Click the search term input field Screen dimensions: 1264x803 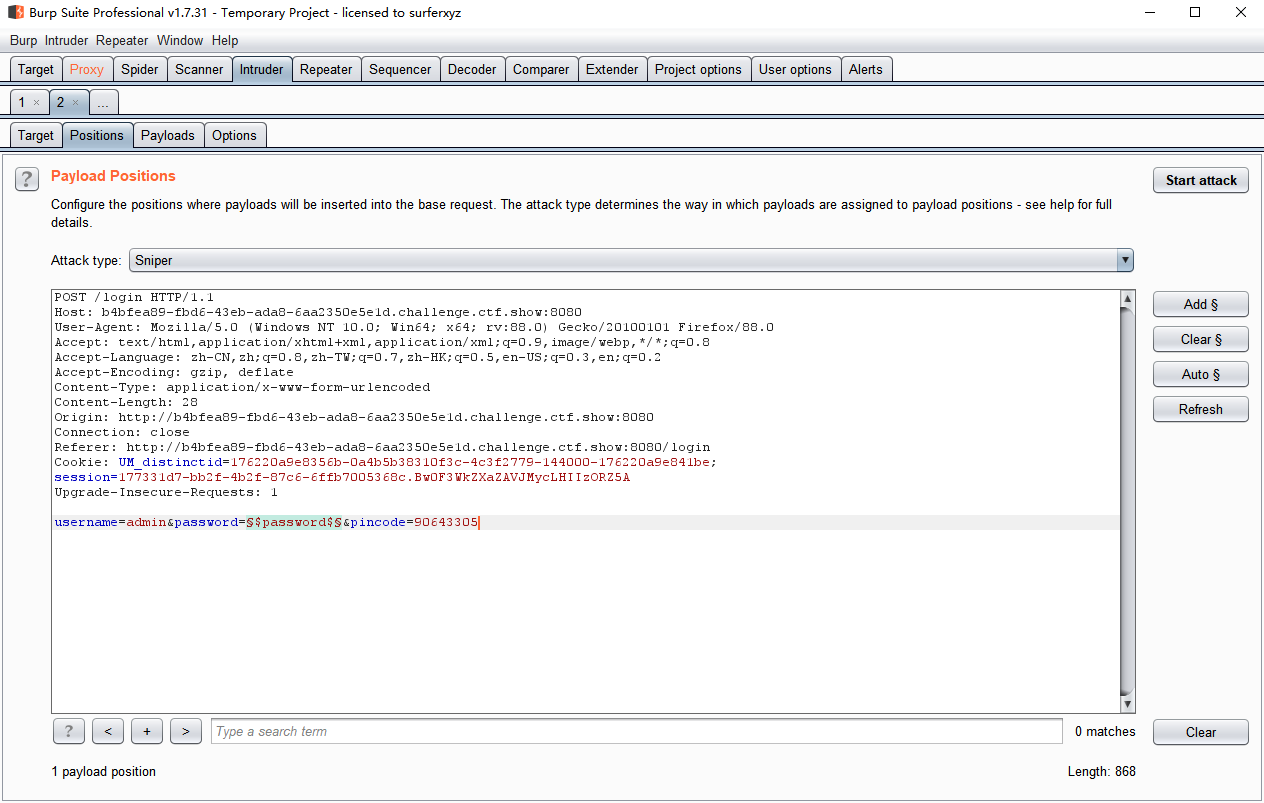[x=637, y=732]
